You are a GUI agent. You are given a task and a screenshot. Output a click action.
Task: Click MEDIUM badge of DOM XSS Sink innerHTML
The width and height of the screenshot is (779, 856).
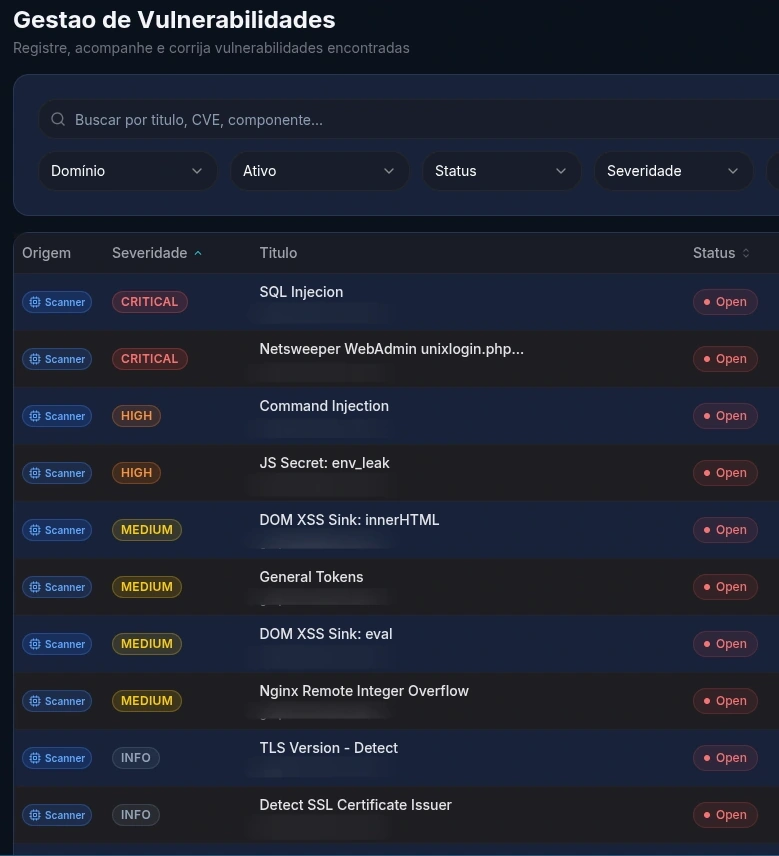click(147, 530)
